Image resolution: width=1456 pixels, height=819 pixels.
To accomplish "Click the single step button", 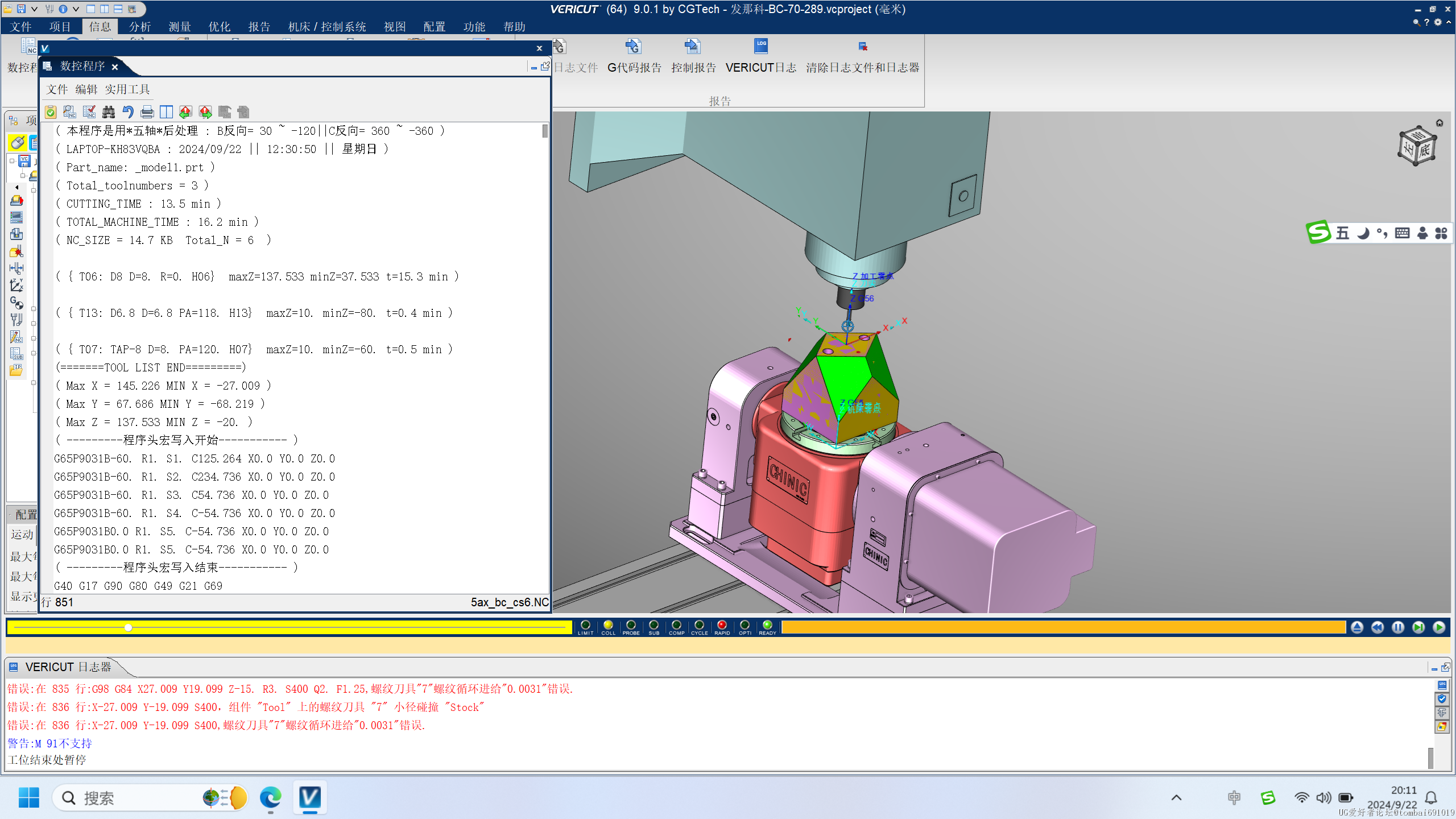I will point(1418,627).
